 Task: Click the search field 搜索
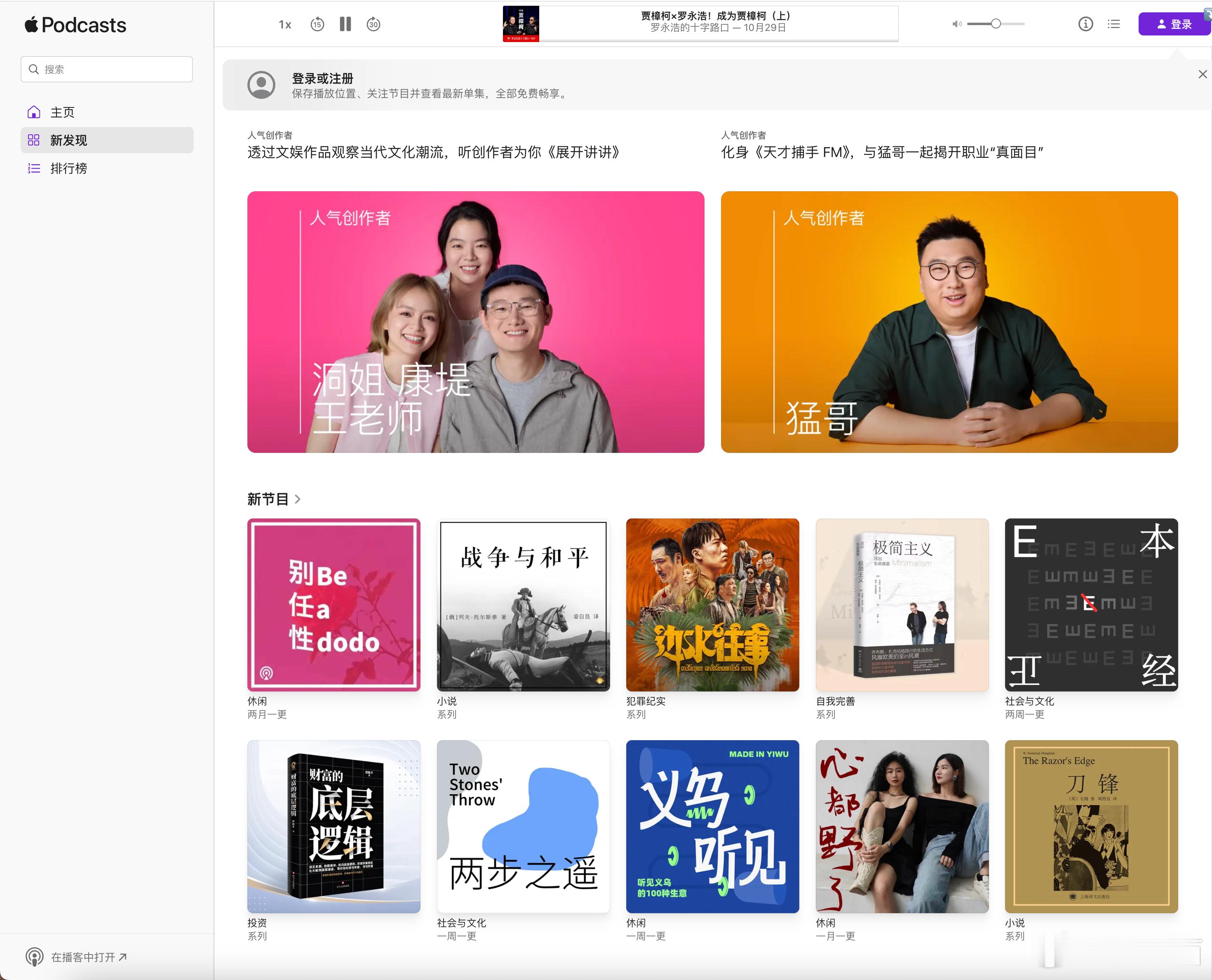click(107, 69)
